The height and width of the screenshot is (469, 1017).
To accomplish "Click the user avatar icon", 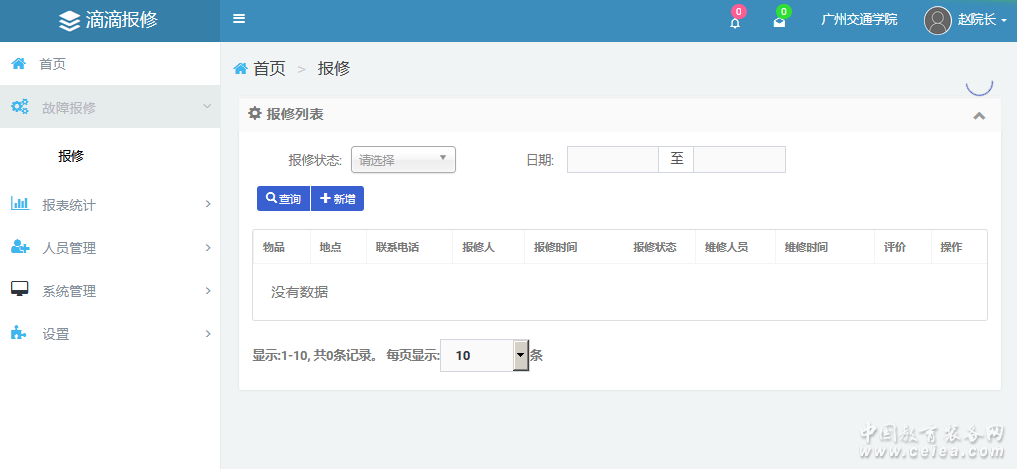I will point(937,20).
